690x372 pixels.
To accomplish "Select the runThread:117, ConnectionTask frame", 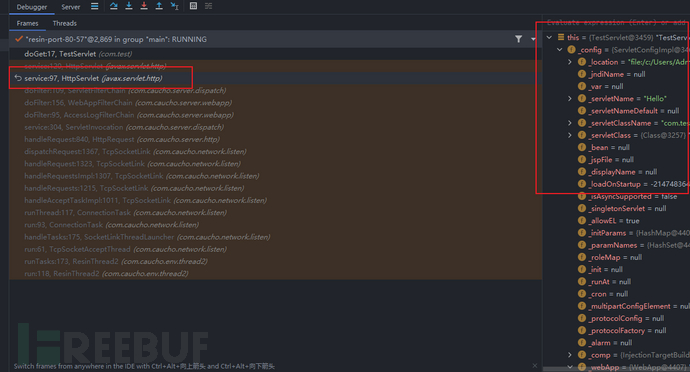I will click(275, 213).
